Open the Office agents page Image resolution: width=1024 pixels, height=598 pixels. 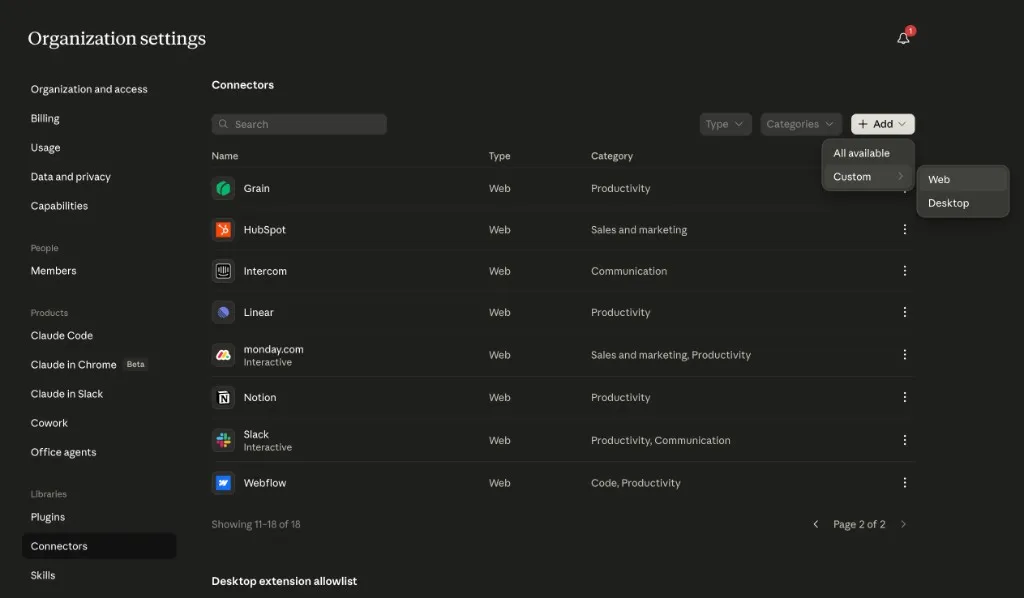[x=63, y=452]
